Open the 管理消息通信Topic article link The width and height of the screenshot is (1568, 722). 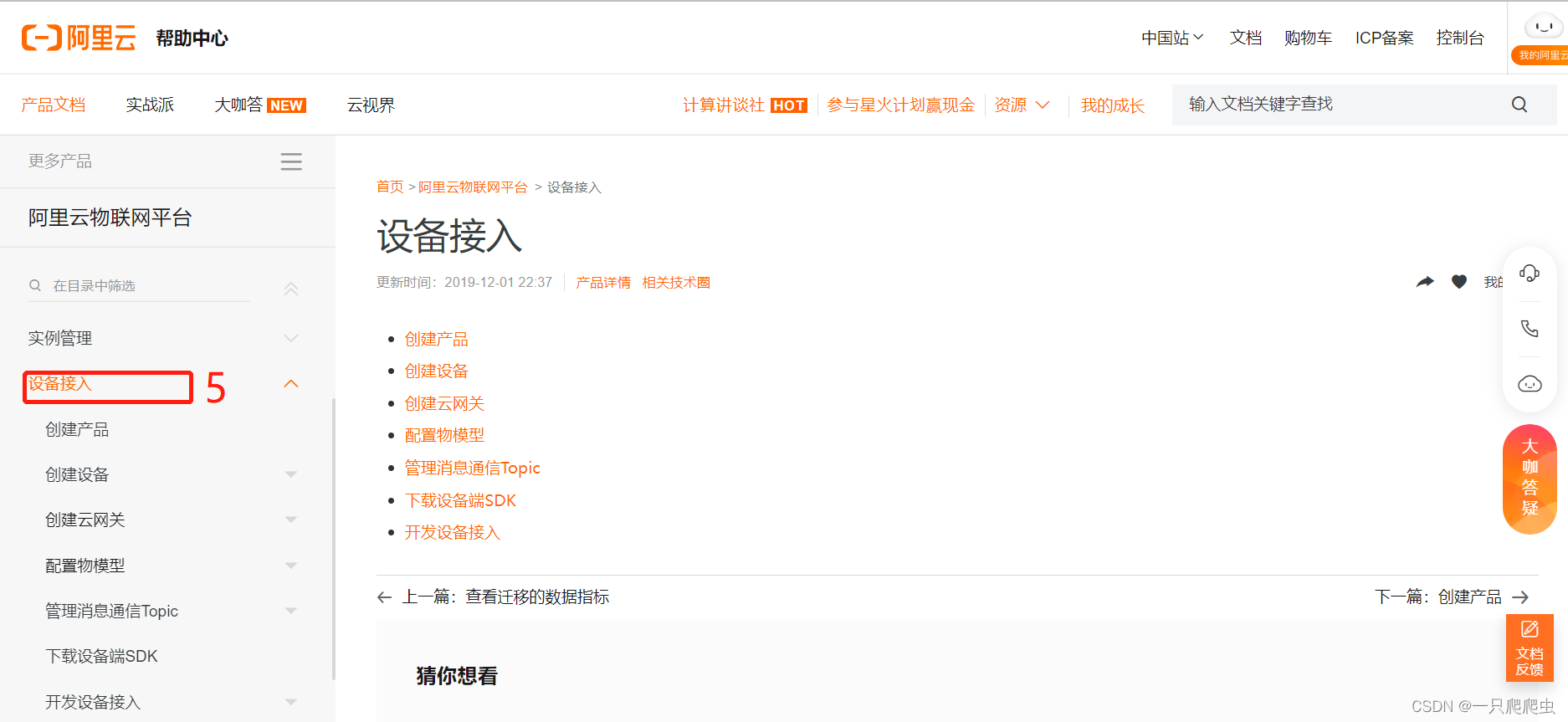[x=472, y=468]
